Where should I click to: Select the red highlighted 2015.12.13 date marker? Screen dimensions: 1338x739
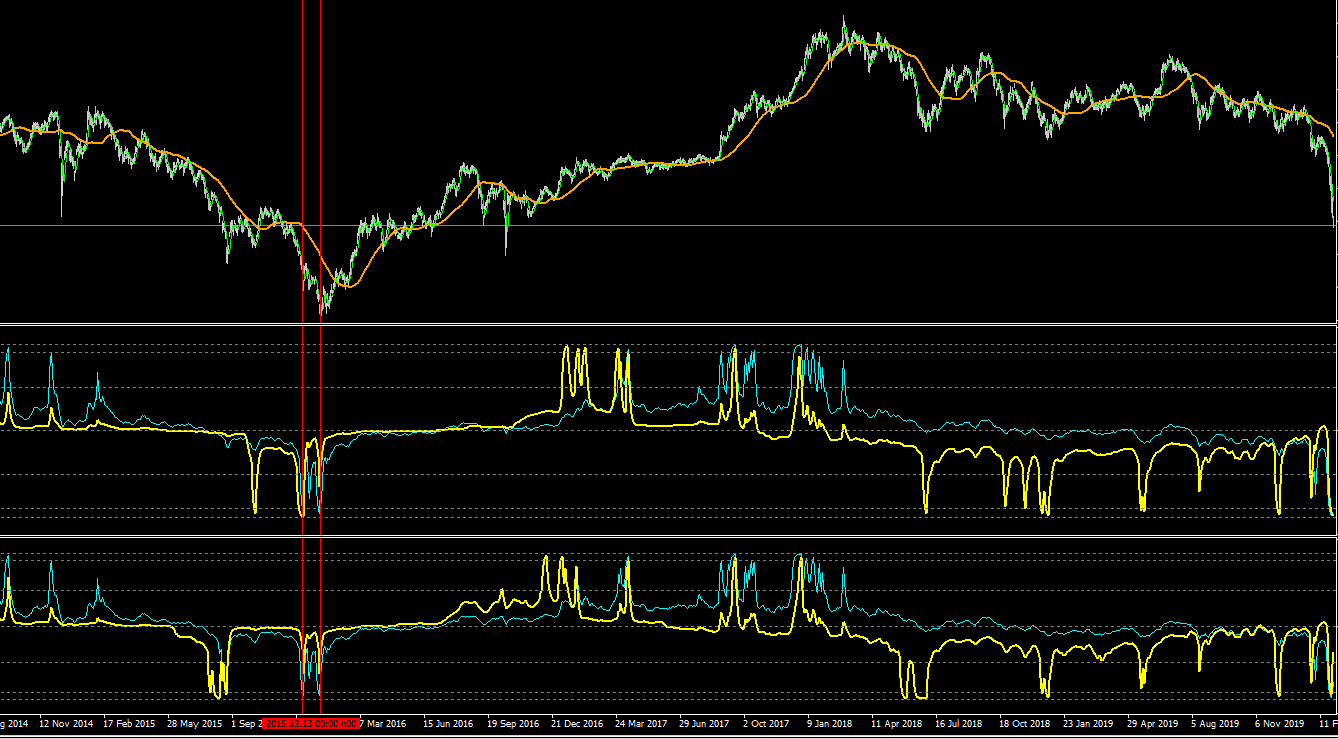310,723
